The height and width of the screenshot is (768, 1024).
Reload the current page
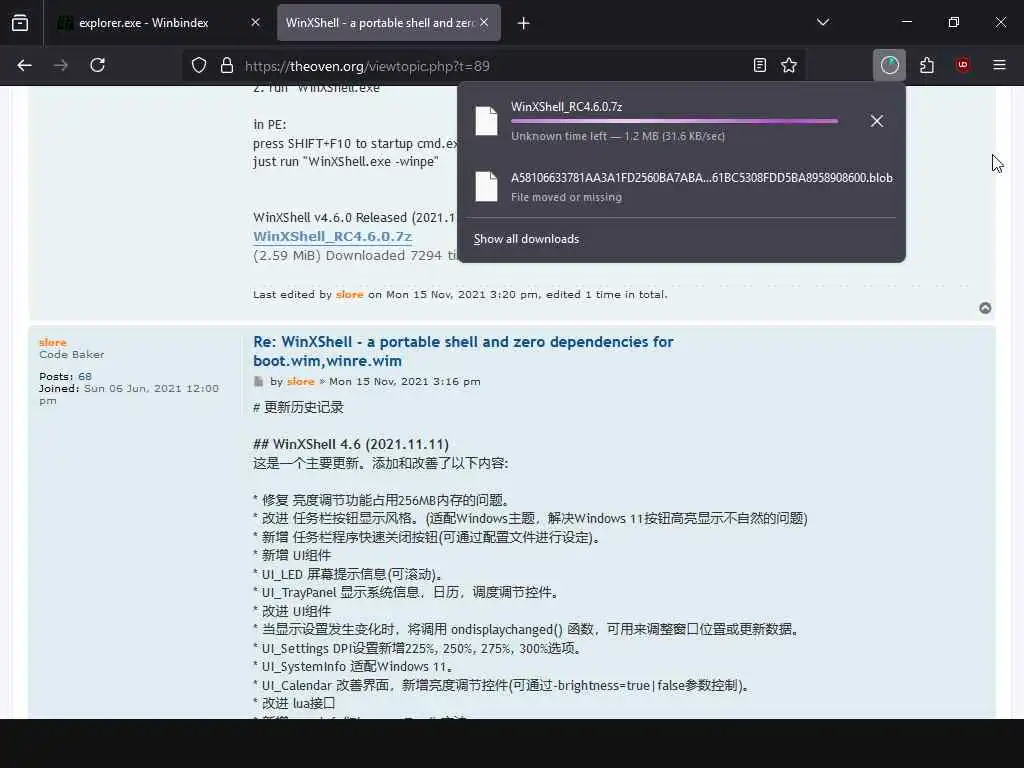(x=97, y=65)
